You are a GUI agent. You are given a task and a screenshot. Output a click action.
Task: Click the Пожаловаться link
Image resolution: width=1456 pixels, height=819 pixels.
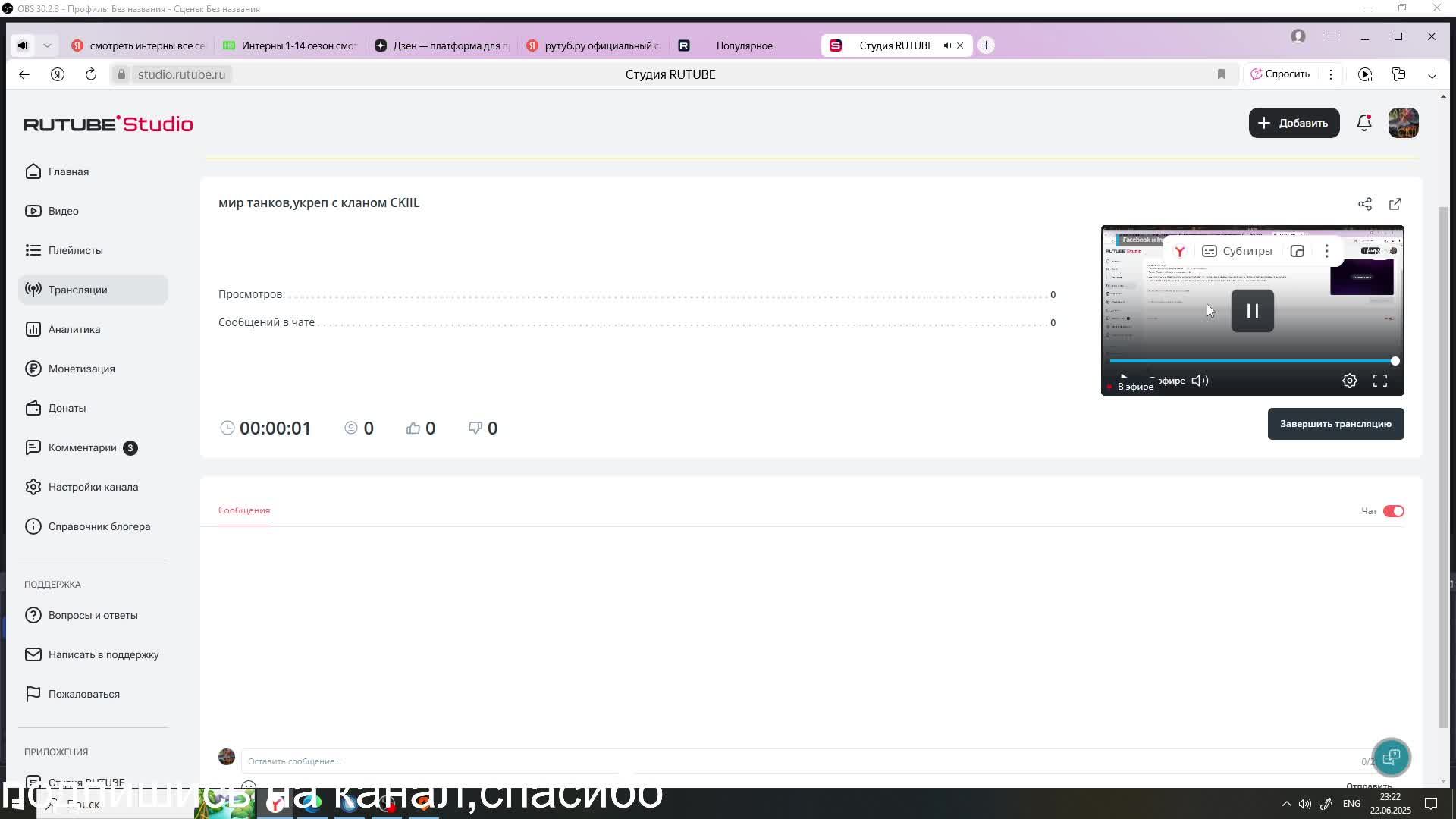coord(83,694)
